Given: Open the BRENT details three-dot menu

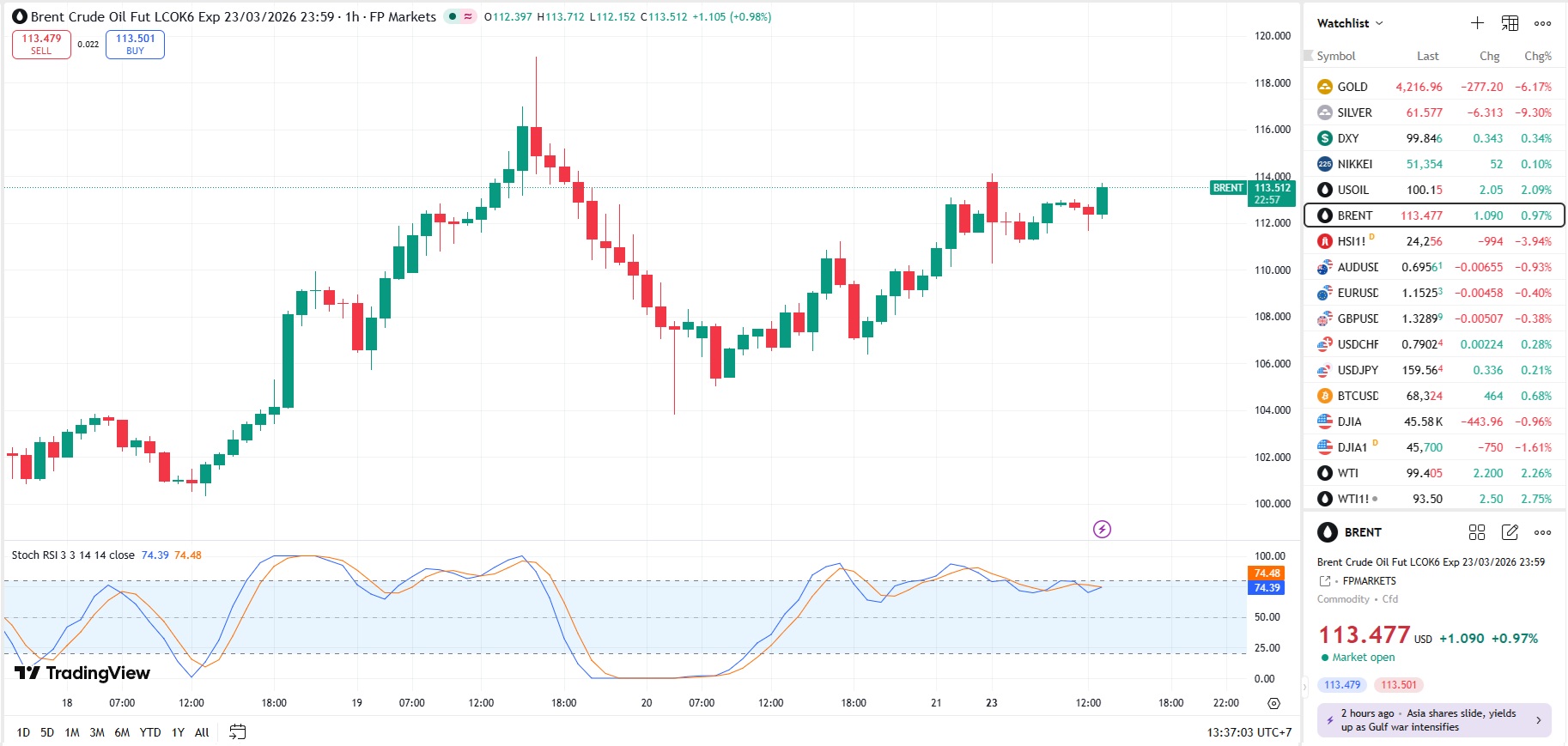Looking at the screenshot, I should coord(1542,532).
